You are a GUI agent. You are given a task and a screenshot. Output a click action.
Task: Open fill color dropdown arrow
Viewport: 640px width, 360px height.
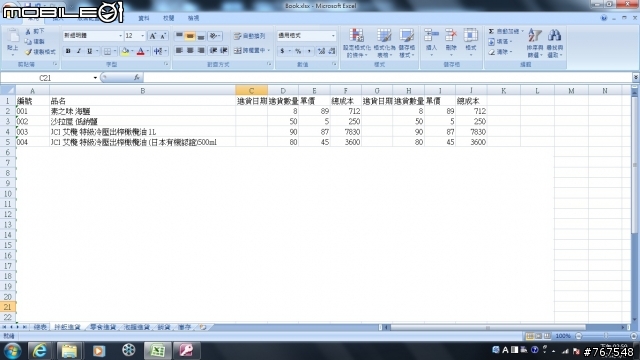point(132,51)
